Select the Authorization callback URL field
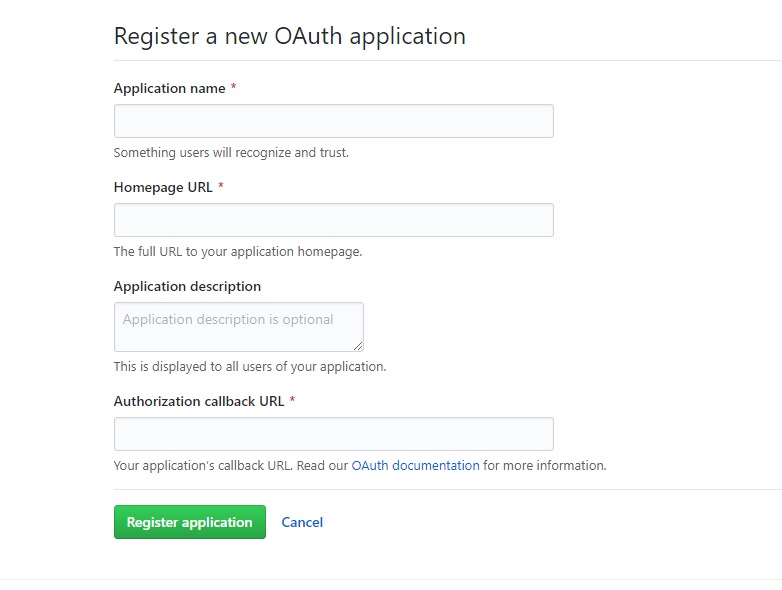 point(333,434)
